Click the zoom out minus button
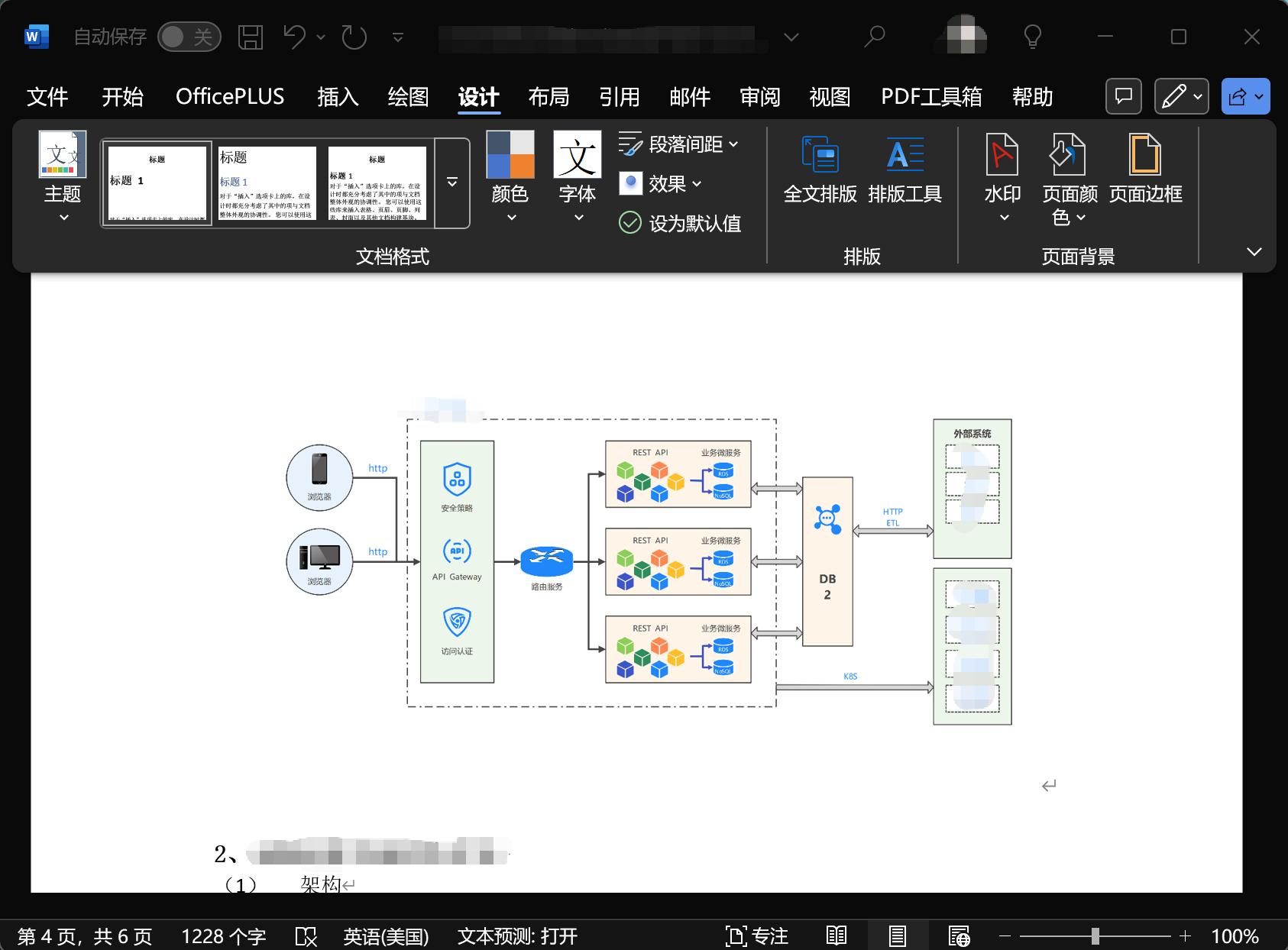 pyautogui.click(x=1005, y=936)
